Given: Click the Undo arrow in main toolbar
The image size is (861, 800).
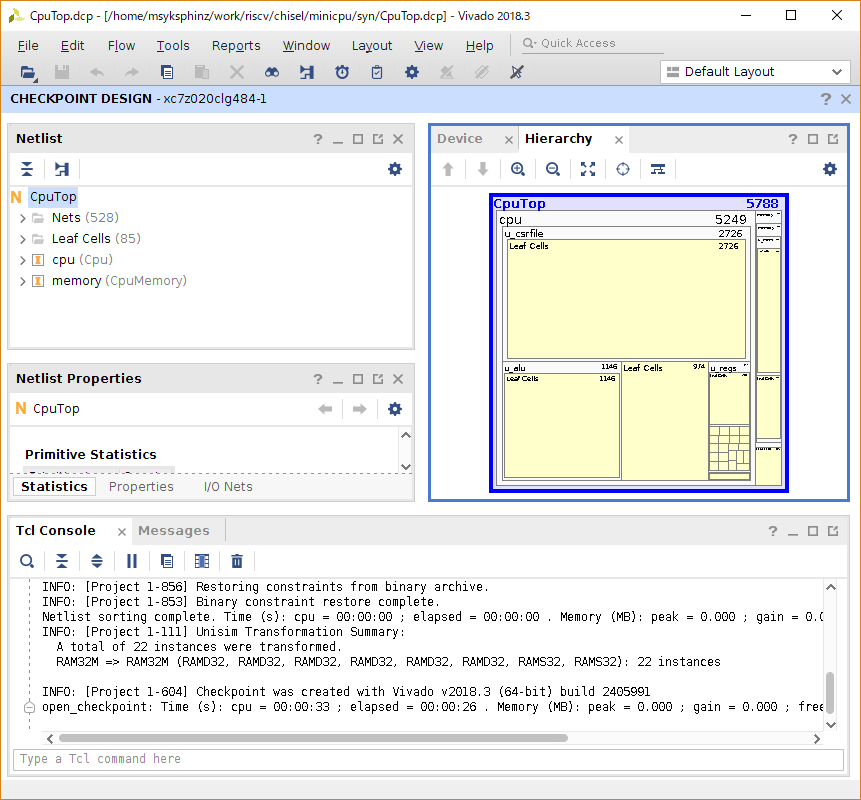Looking at the screenshot, I should [97, 72].
